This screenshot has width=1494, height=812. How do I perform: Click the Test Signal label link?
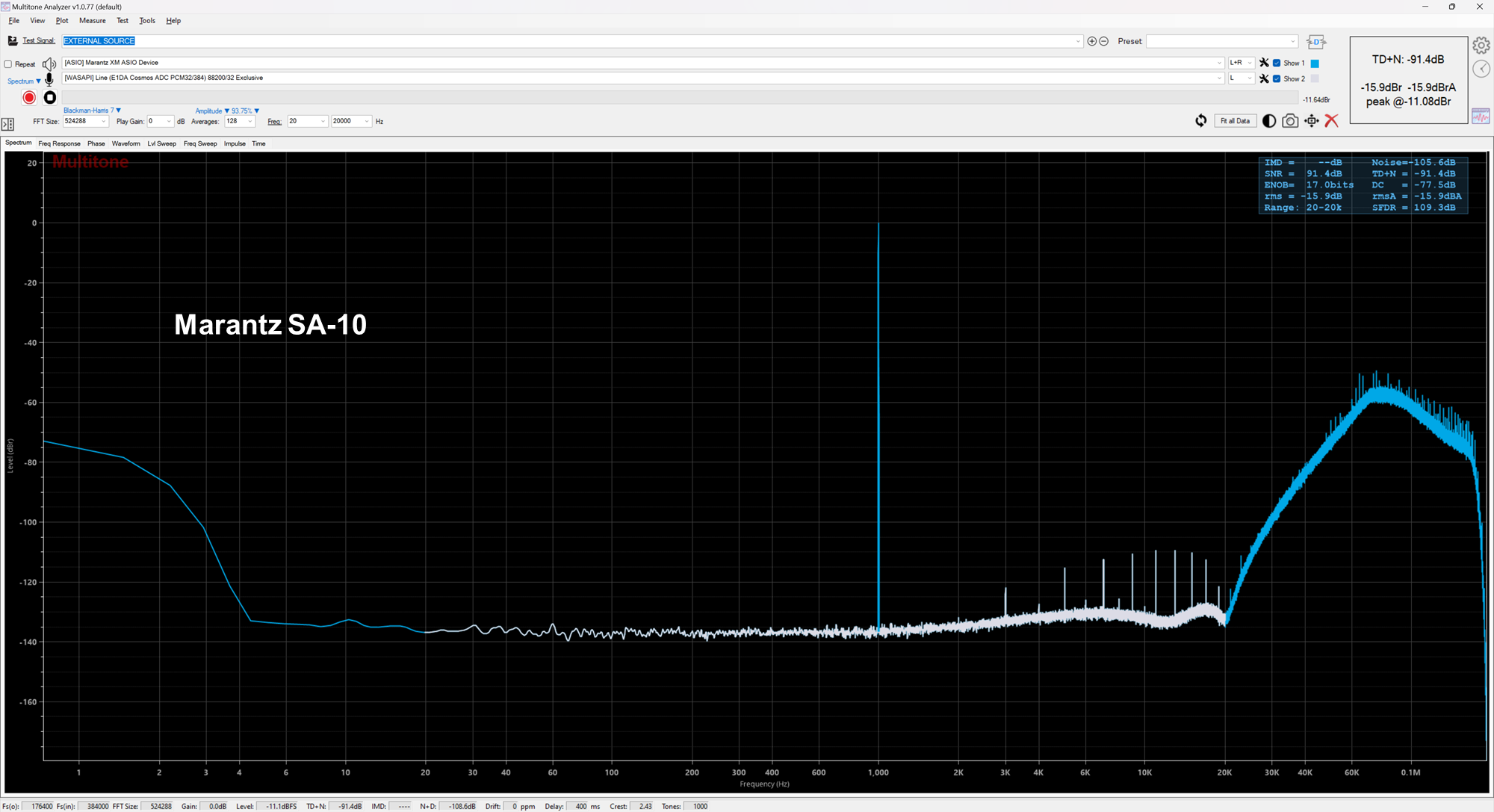39,40
